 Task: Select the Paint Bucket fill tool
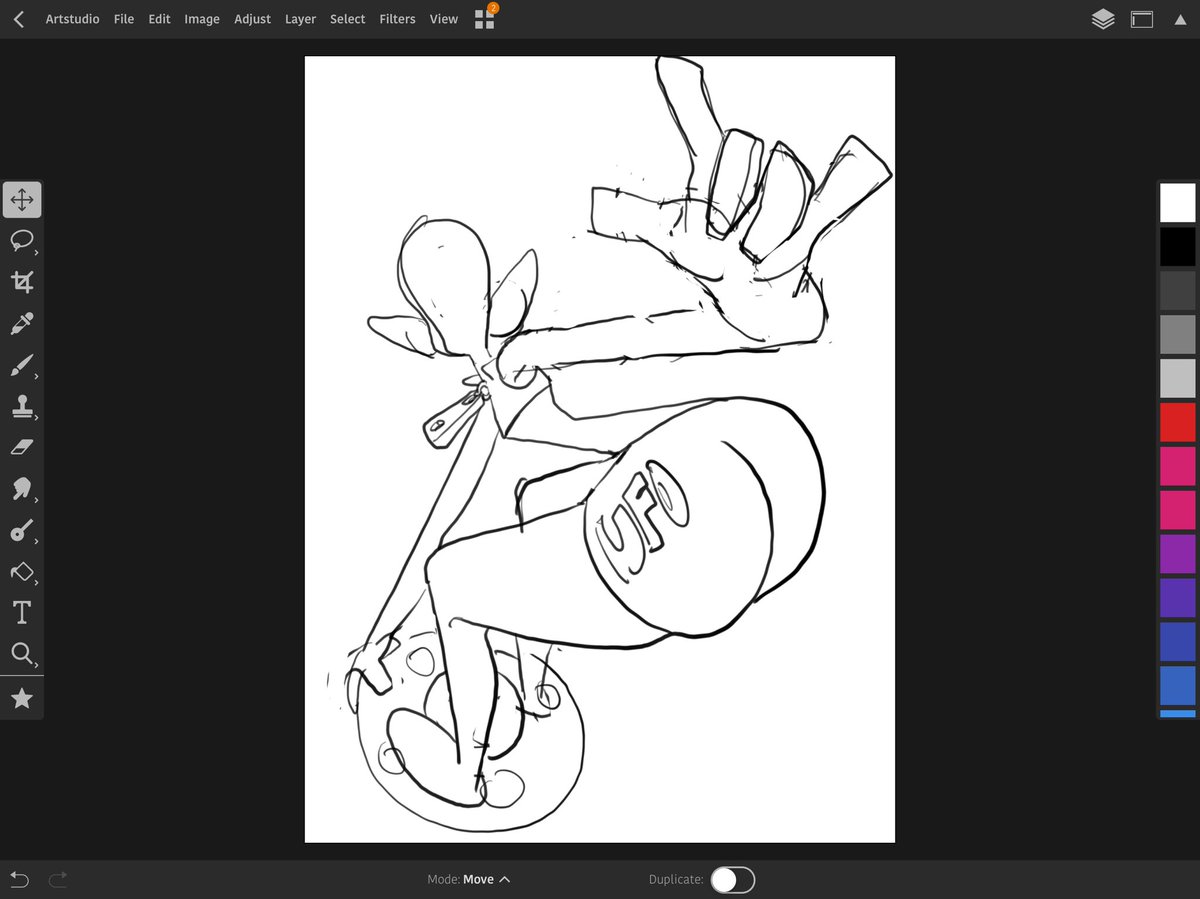pos(22,572)
